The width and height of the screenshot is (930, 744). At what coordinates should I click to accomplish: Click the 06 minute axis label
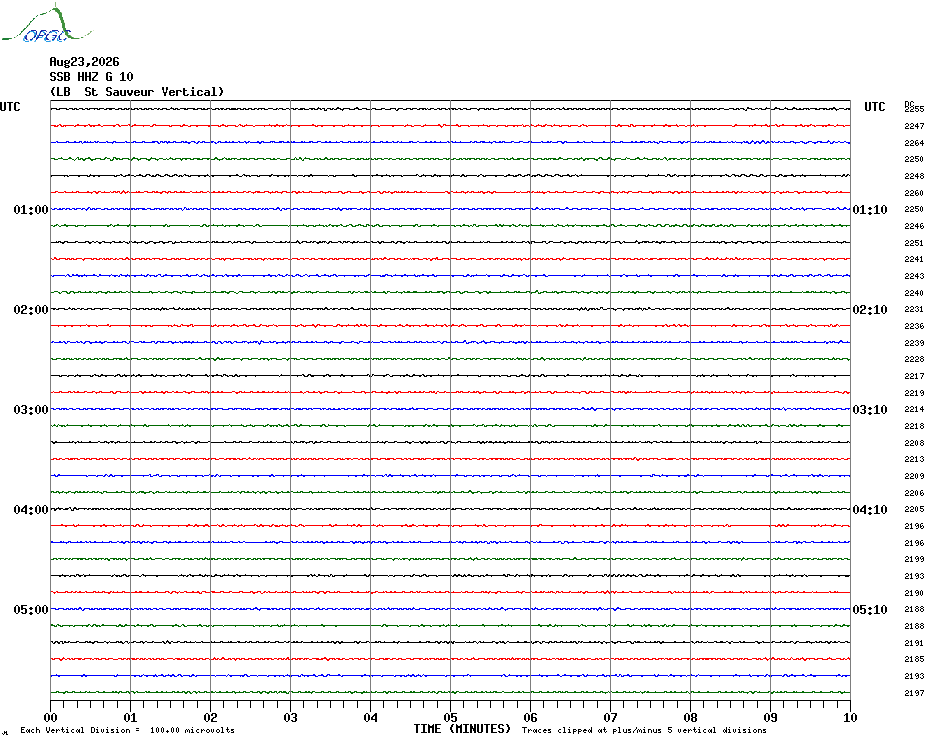pyautogui.click(x=531, y=717)
